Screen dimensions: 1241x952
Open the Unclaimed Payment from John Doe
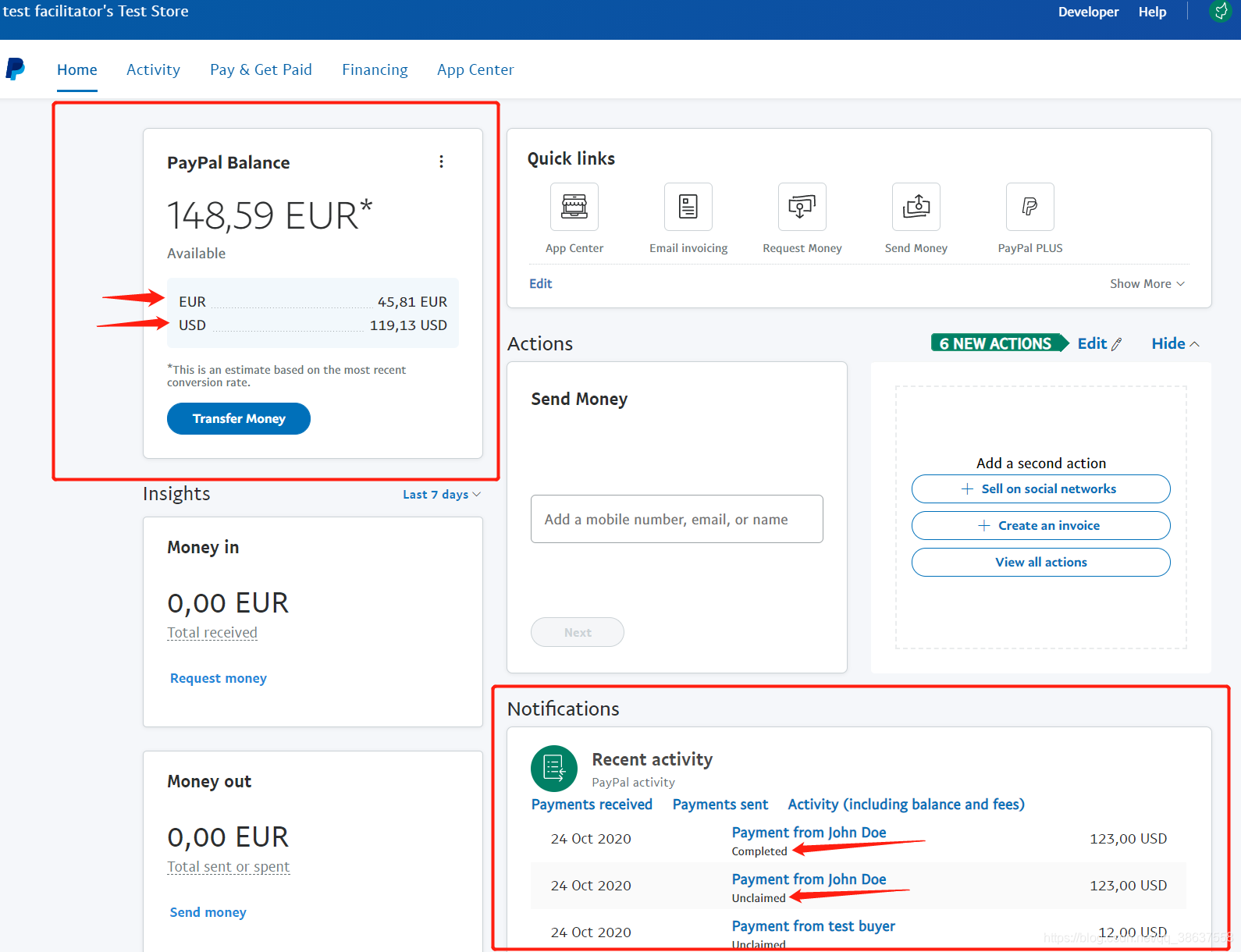coord(809,879)
